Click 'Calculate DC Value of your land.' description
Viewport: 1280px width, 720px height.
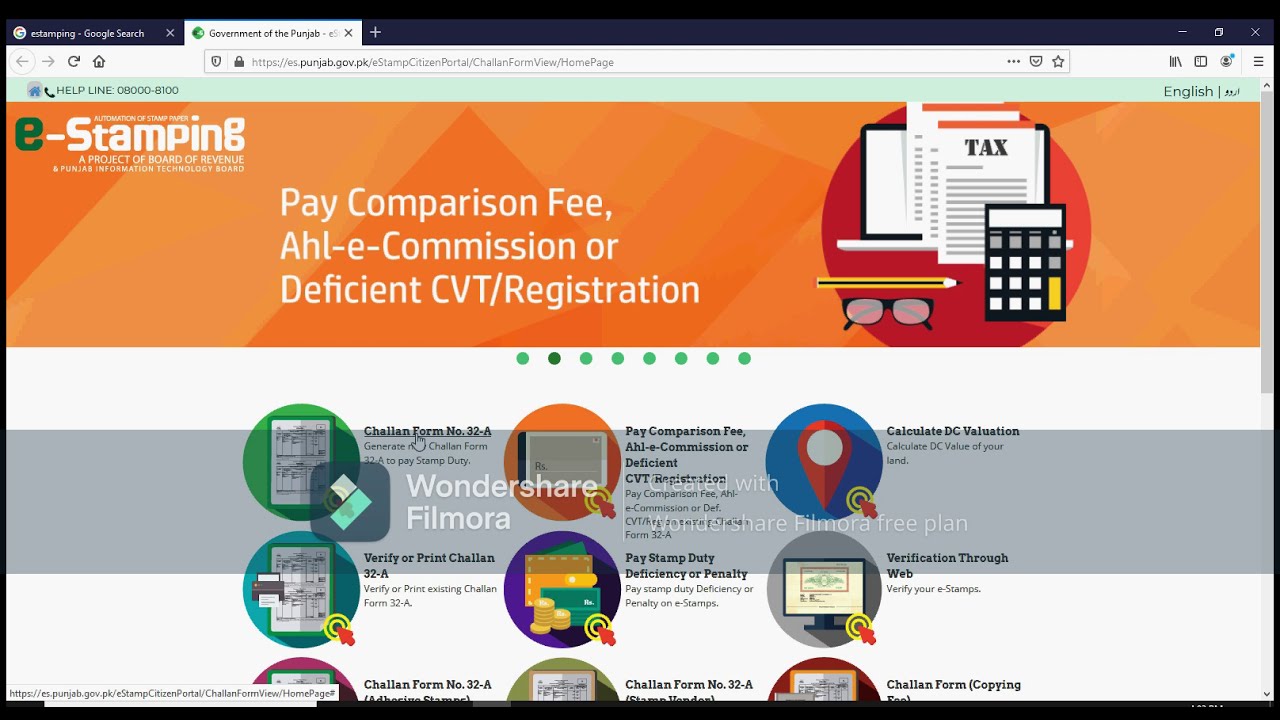945,453
